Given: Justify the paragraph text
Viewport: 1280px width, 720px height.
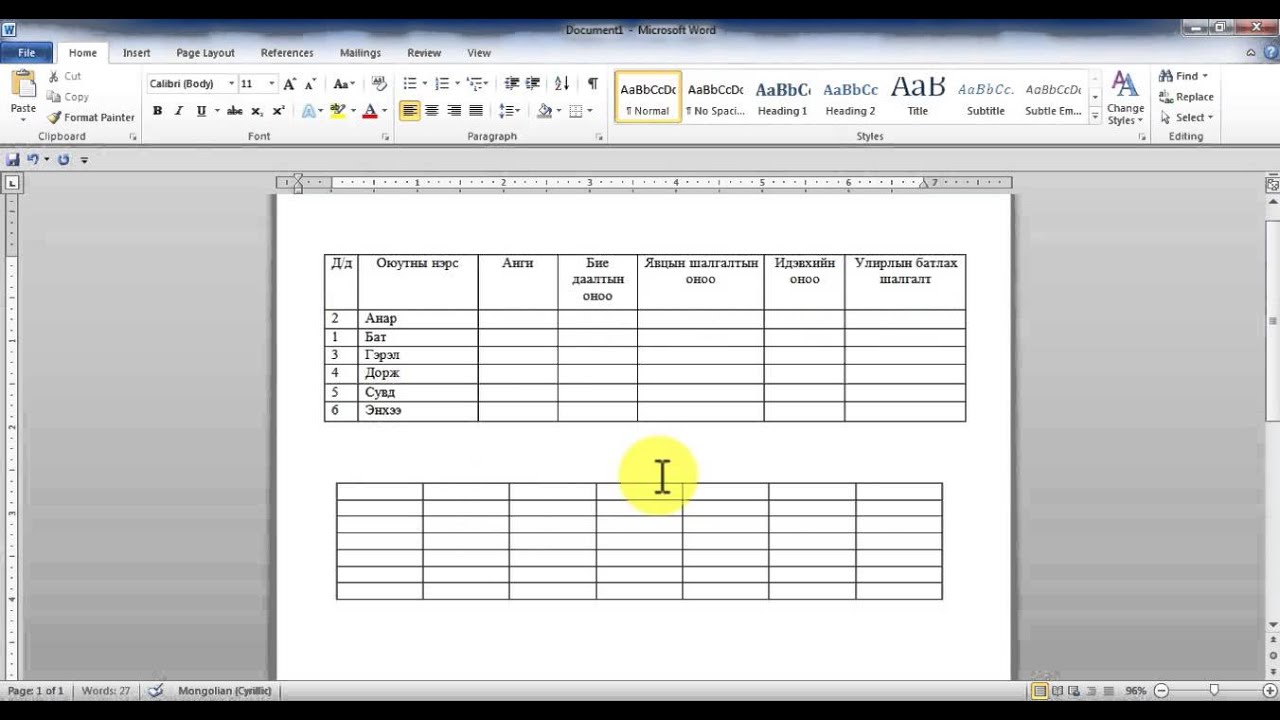Looking at the screenshot, I should point(476,111).
